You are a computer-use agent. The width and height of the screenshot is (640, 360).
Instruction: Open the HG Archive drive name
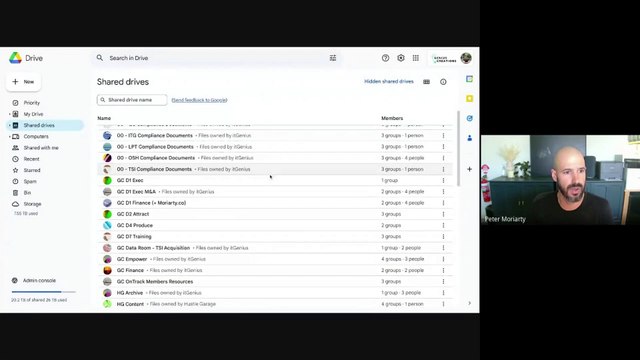[130, 293]
